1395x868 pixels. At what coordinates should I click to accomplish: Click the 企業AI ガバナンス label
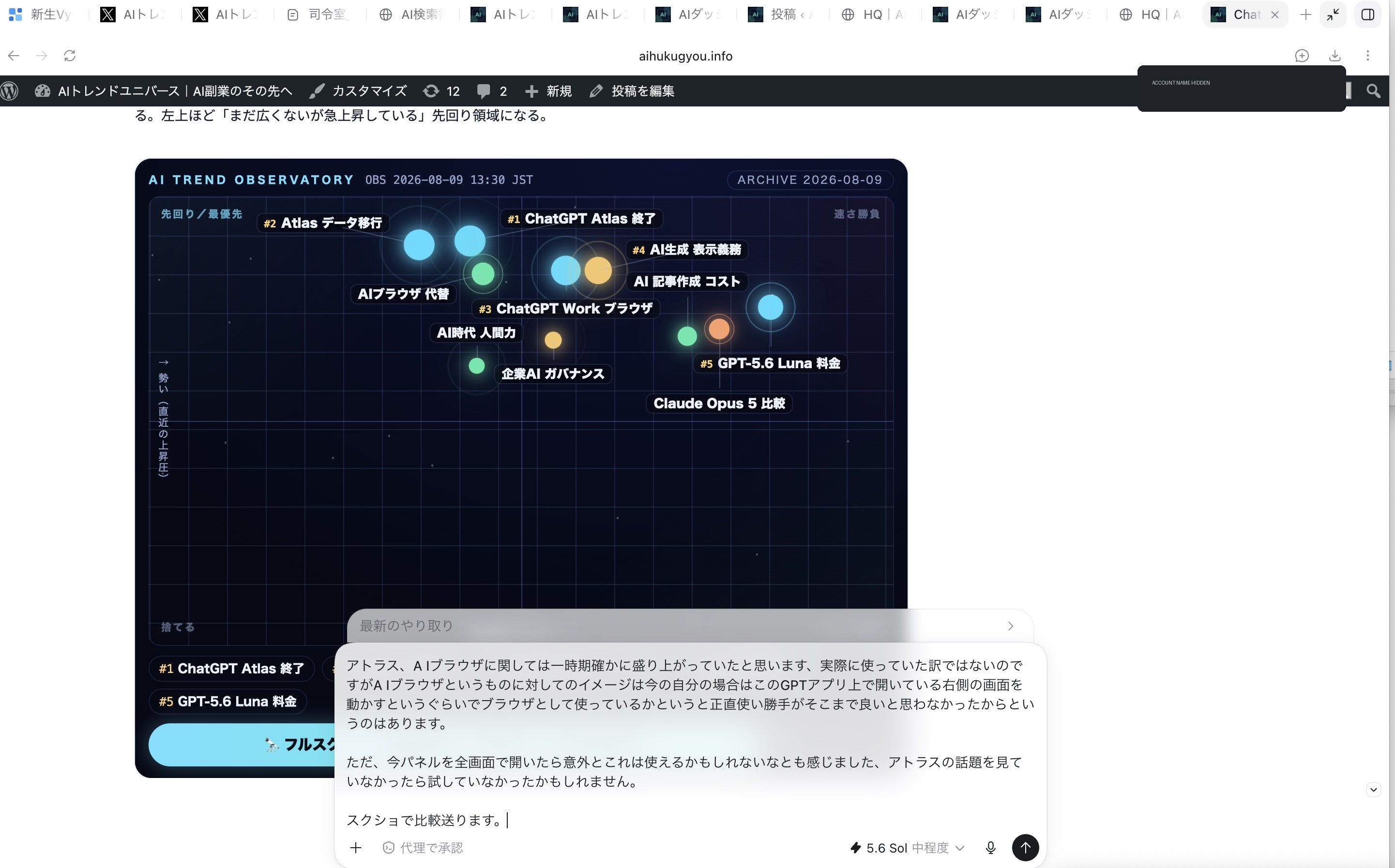553,374
